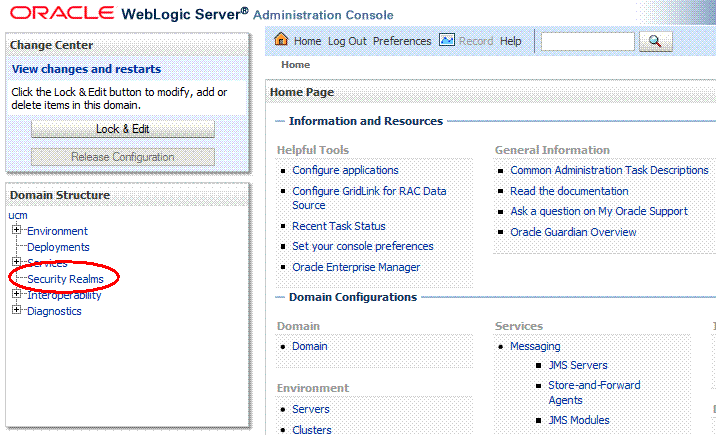Open Oracle Enterprise Manager link
Viewport: 716px width, 435px height.
point(356,267)
